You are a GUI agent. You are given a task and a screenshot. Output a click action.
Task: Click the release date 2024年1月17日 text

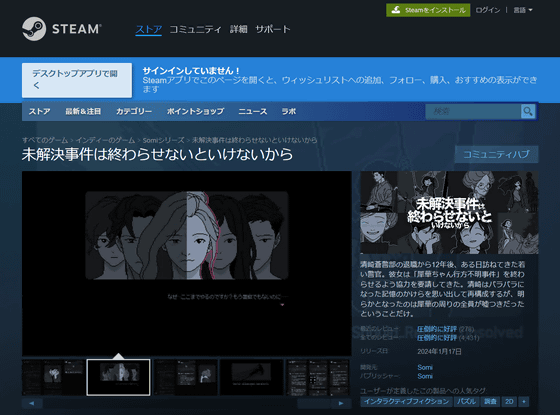[x=439, y=351]
